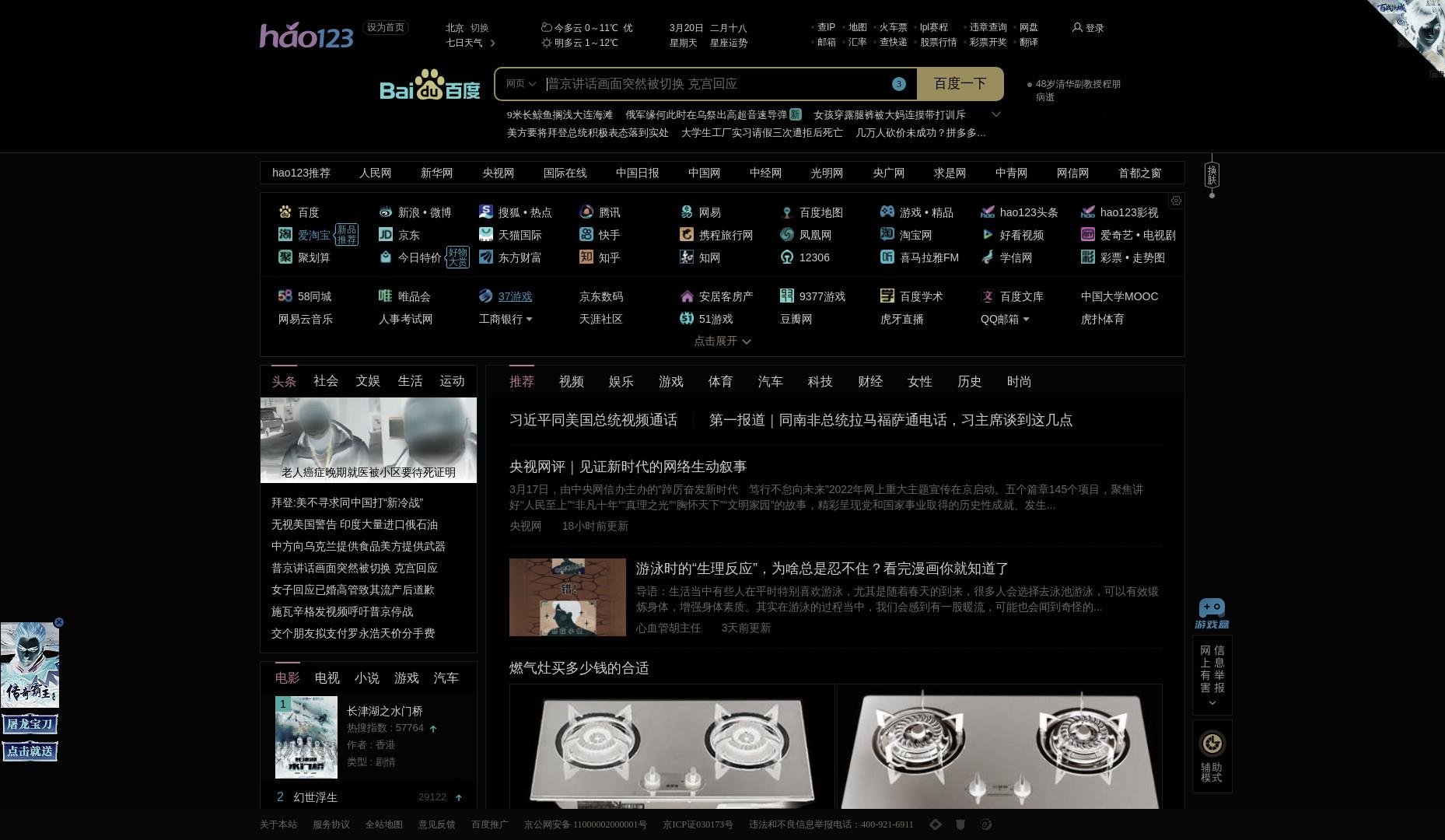Image resolution: width=1445 pixels, height=840 pixels.
Task: Click the 百度一下 search button
Action: [960, 84]
